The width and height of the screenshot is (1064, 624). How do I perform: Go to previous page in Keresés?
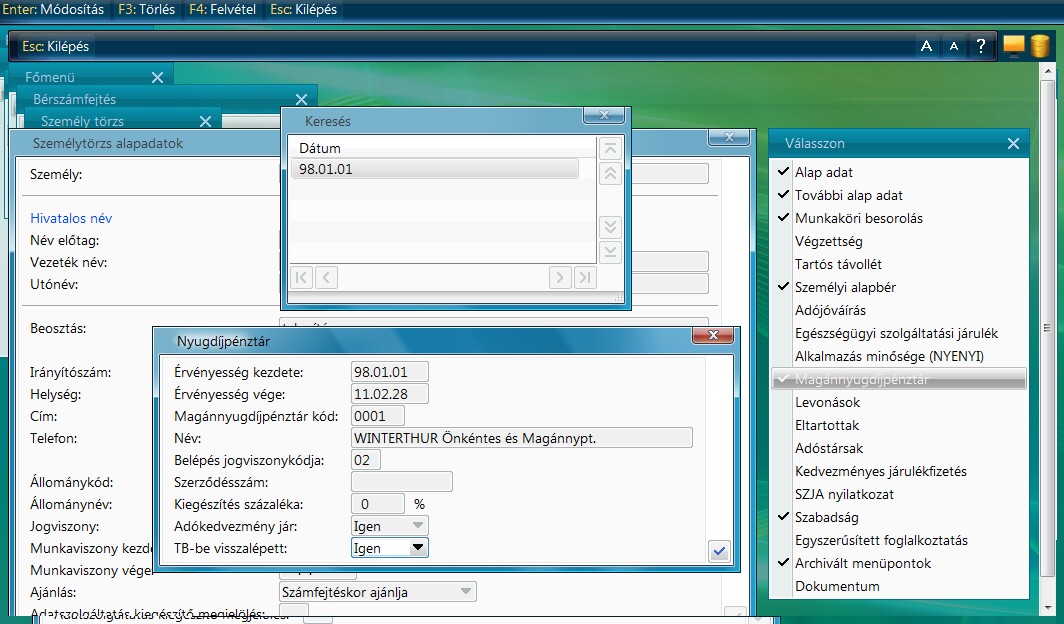326,277
